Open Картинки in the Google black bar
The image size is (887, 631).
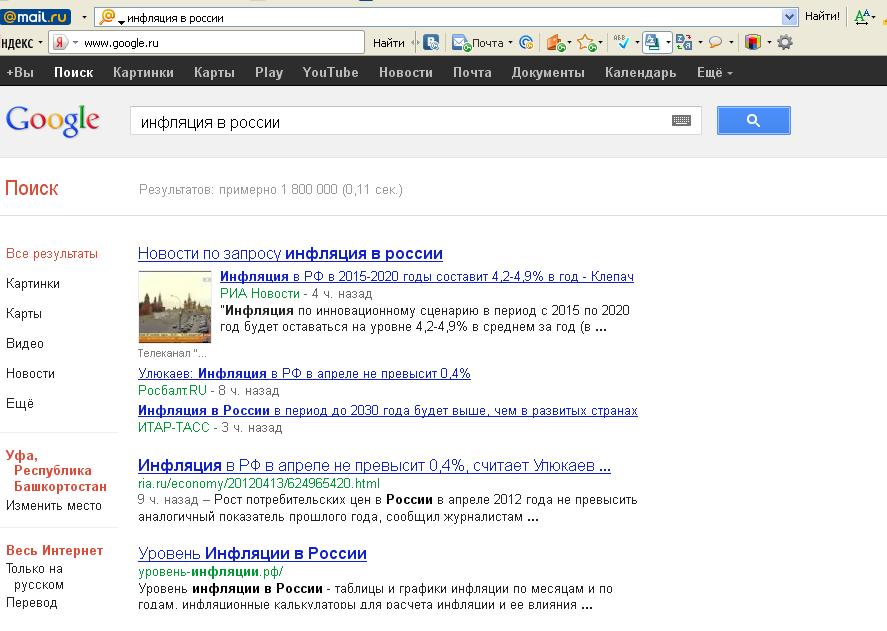coord(143,73)
